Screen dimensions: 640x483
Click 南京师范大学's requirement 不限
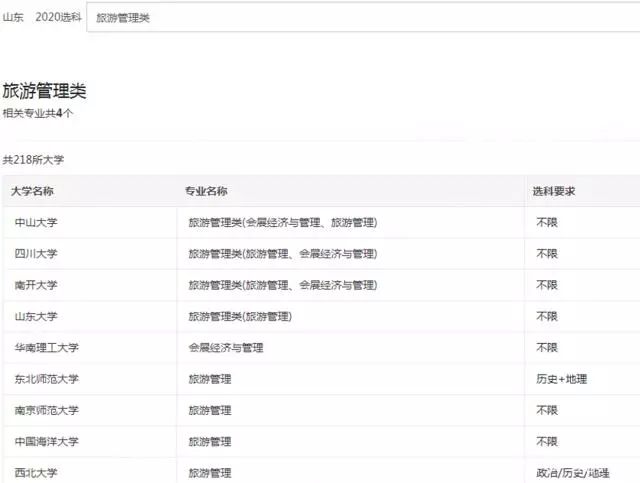click(547, 410)
